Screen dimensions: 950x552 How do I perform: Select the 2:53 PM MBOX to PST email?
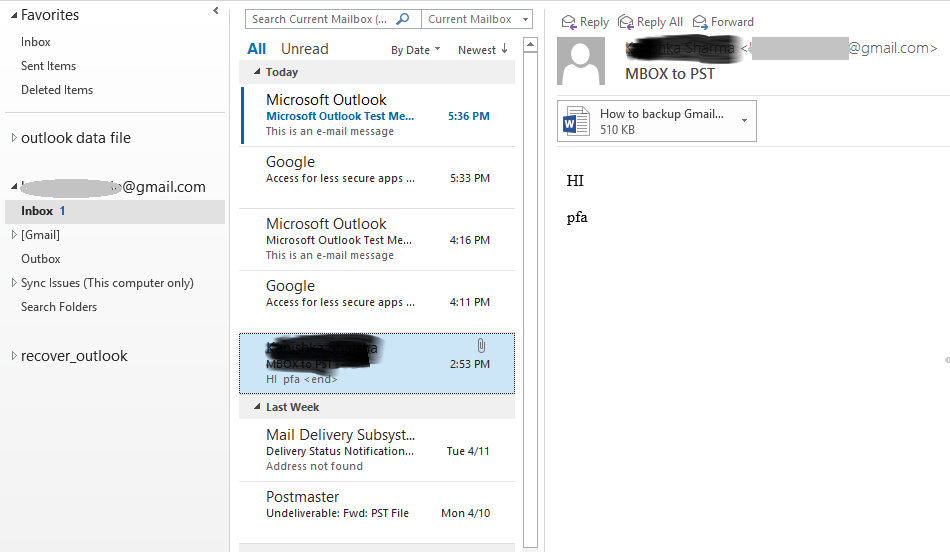pyautogui.click(x=377, y=363)
